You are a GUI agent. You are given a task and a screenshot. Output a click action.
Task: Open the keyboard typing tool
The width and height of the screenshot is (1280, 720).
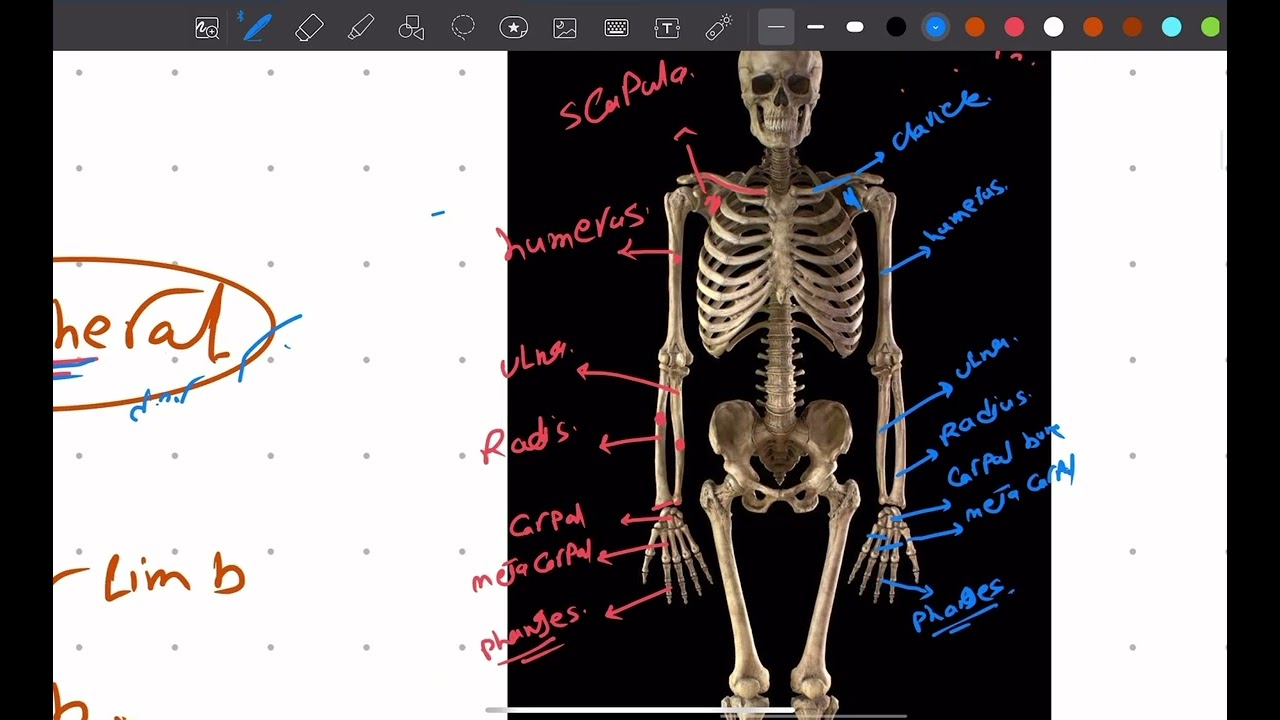616,28
